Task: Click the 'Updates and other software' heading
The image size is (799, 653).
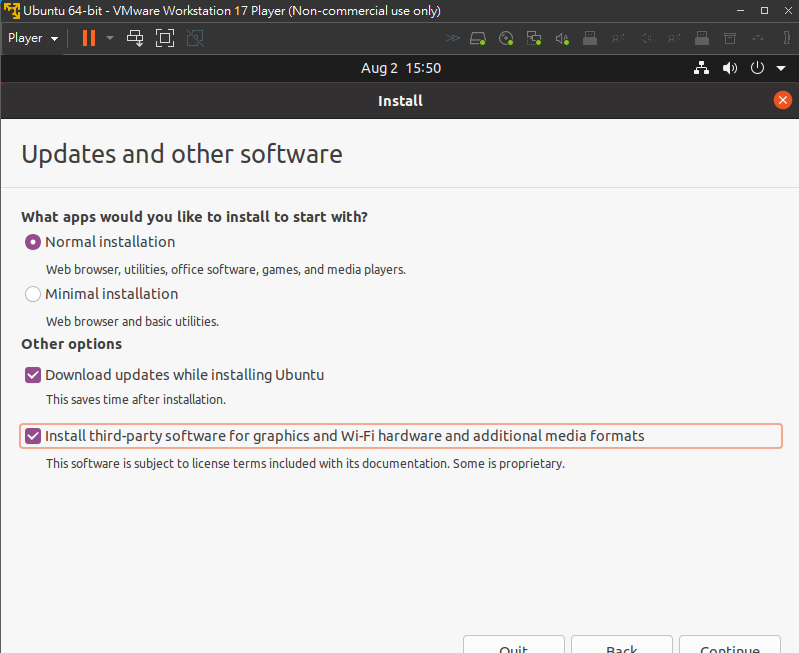Action: 182,154
